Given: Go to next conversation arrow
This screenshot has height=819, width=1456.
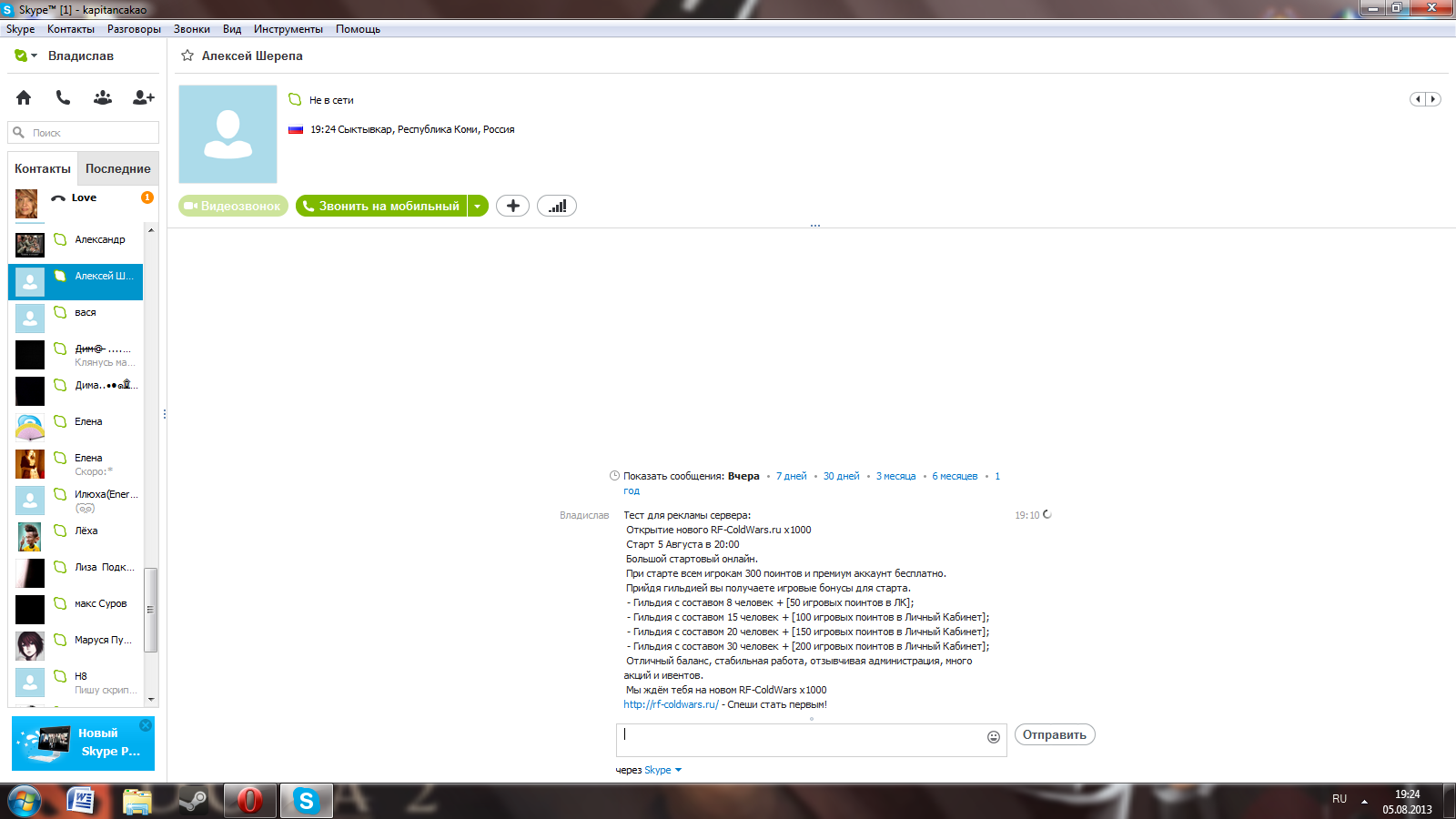Looking at the screenshot, I should pos(1433,99).
